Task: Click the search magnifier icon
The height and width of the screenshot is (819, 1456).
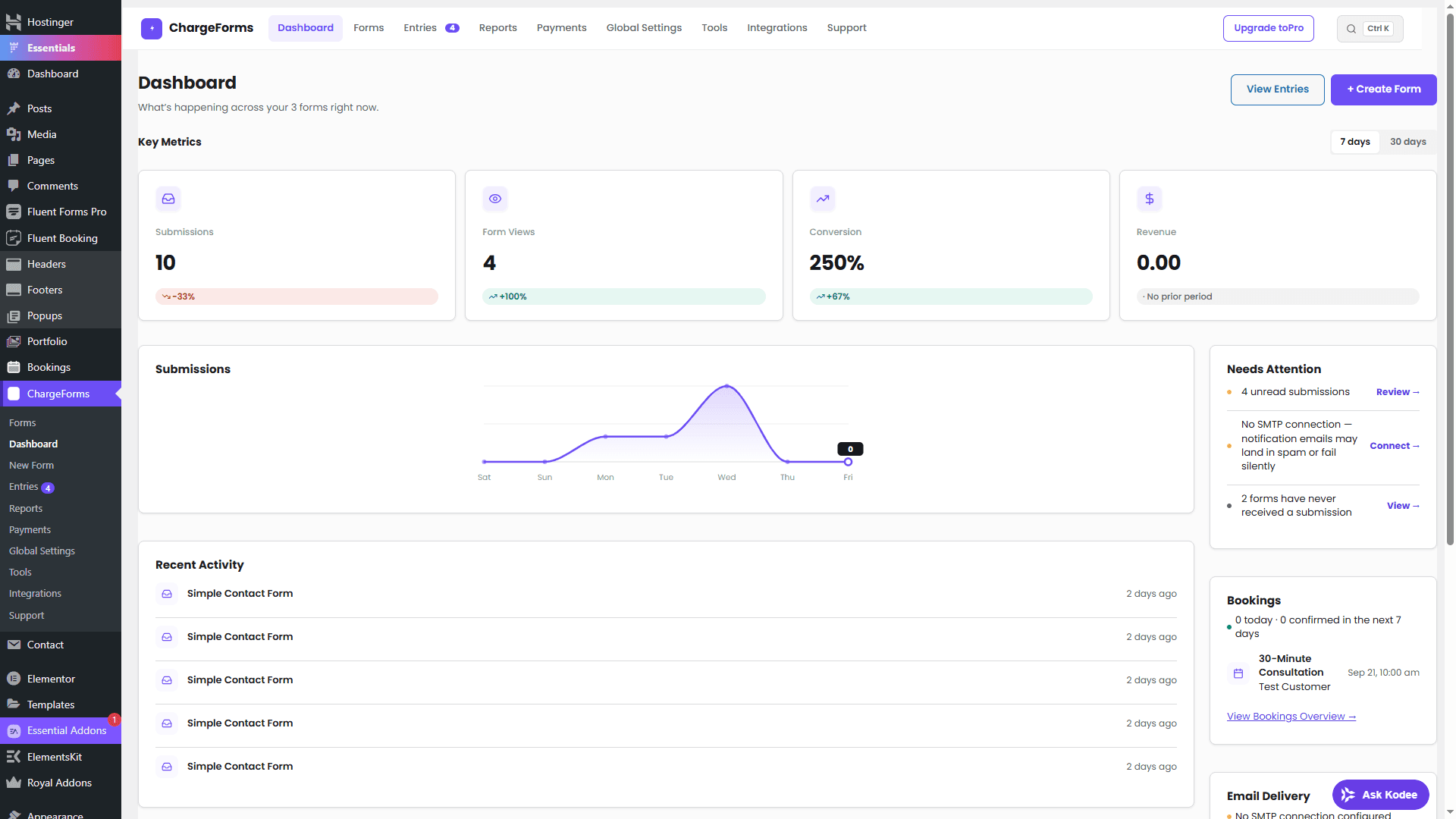Action: (x=1351, y=29)
